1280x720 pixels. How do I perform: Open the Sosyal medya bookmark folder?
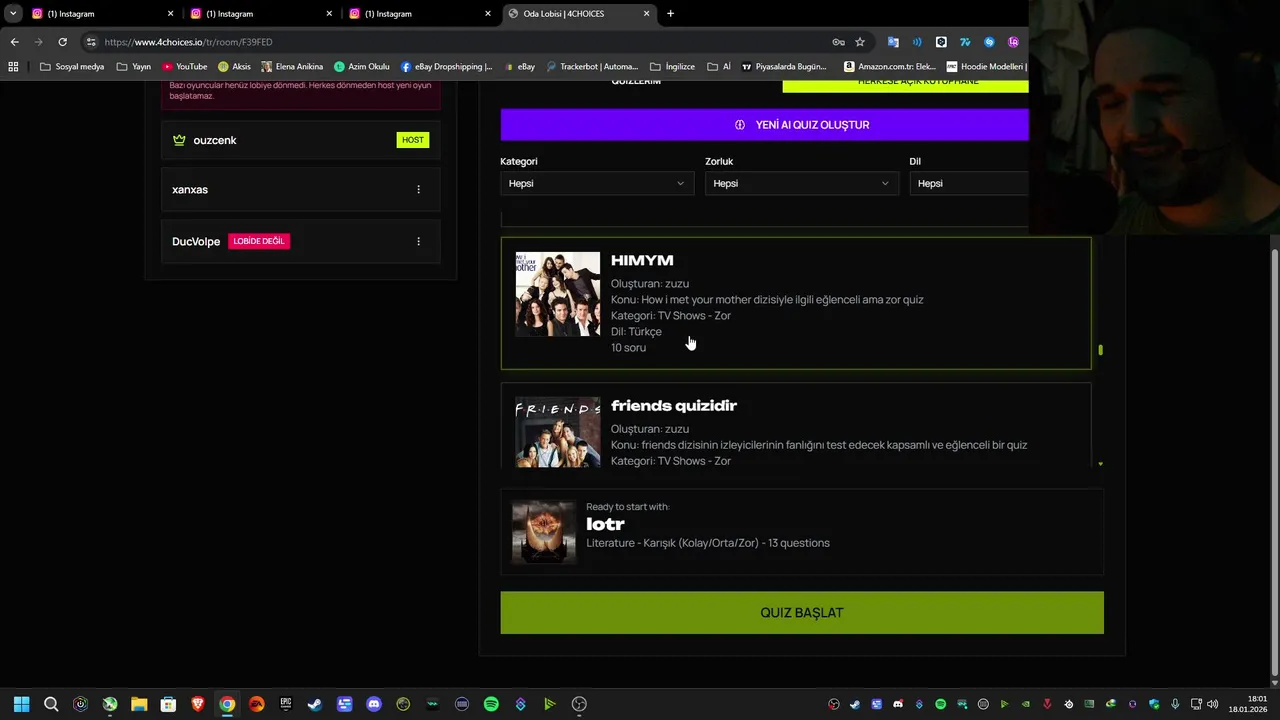pos(72,67)
